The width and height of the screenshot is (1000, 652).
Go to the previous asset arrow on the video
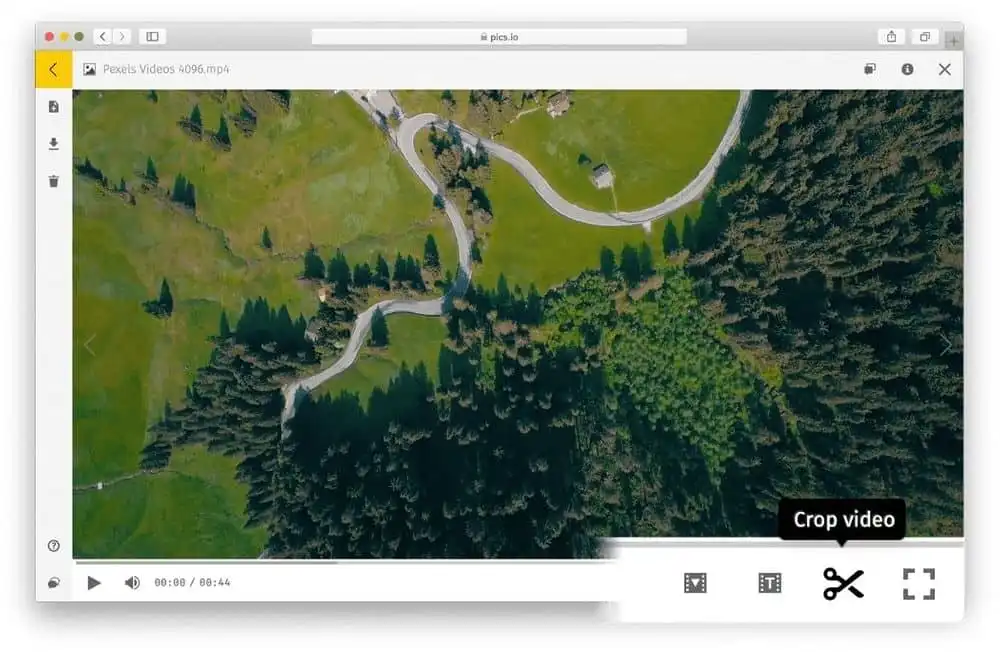click(90, 345)
